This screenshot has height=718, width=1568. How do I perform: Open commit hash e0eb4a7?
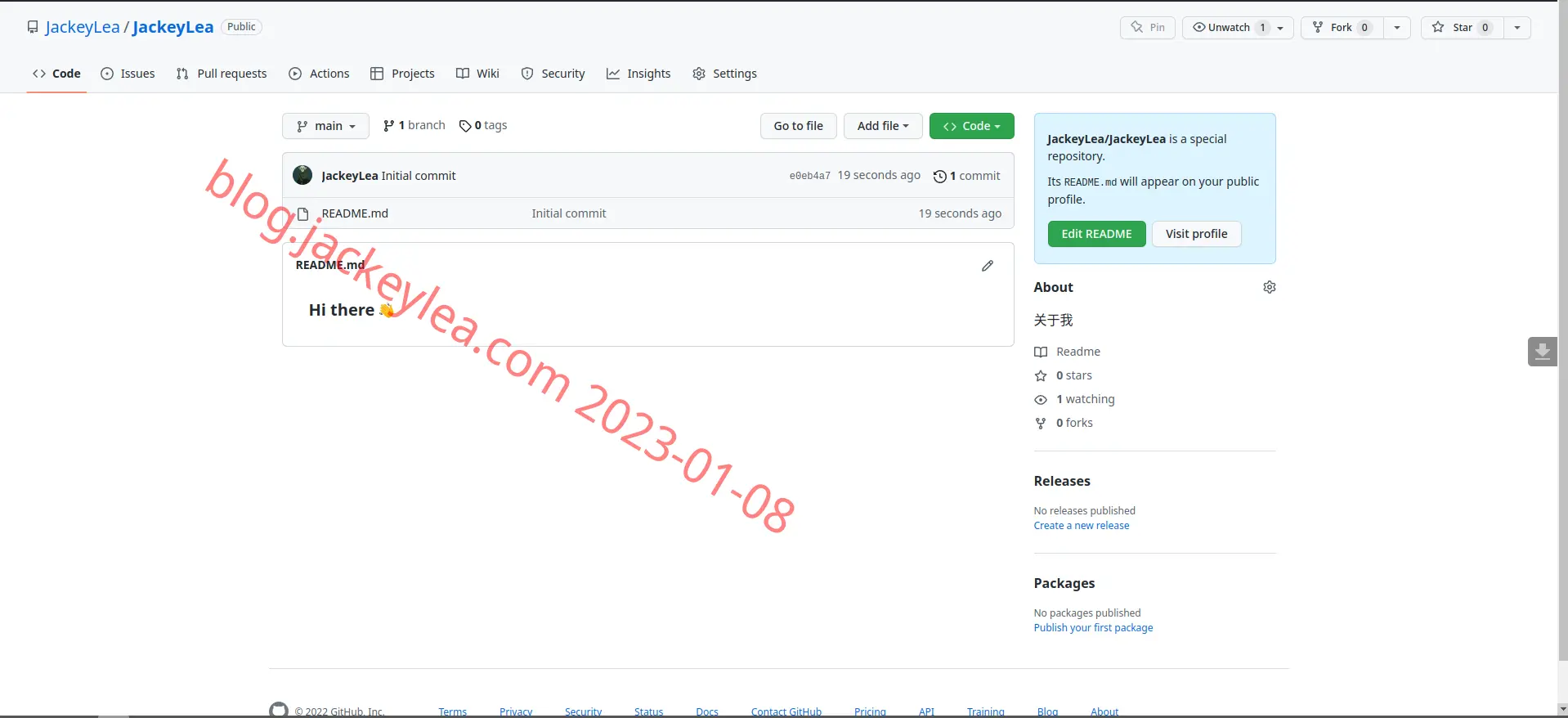tap(809, 176)
